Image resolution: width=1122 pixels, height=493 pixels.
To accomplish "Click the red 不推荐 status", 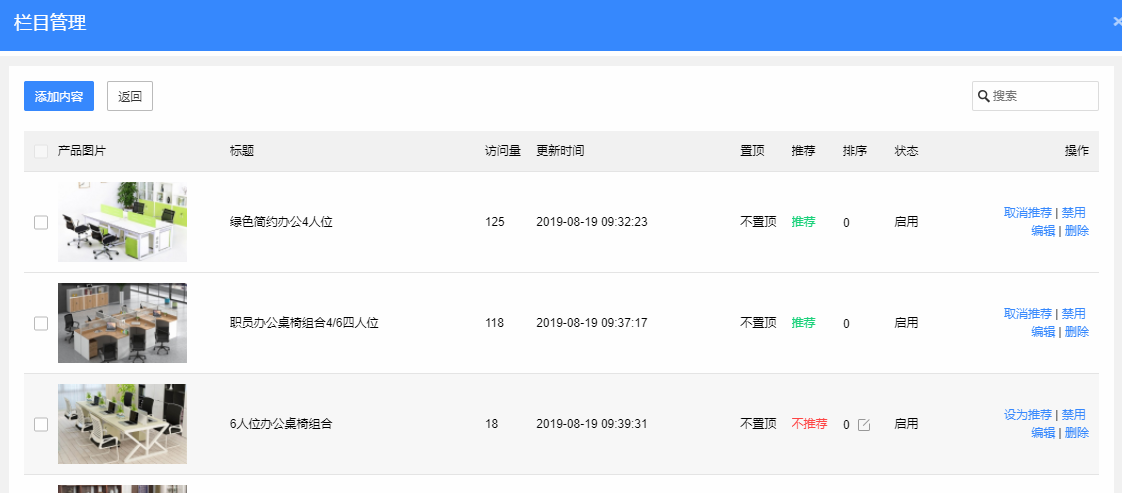I will pyautogui.click(x=809, y=424).
